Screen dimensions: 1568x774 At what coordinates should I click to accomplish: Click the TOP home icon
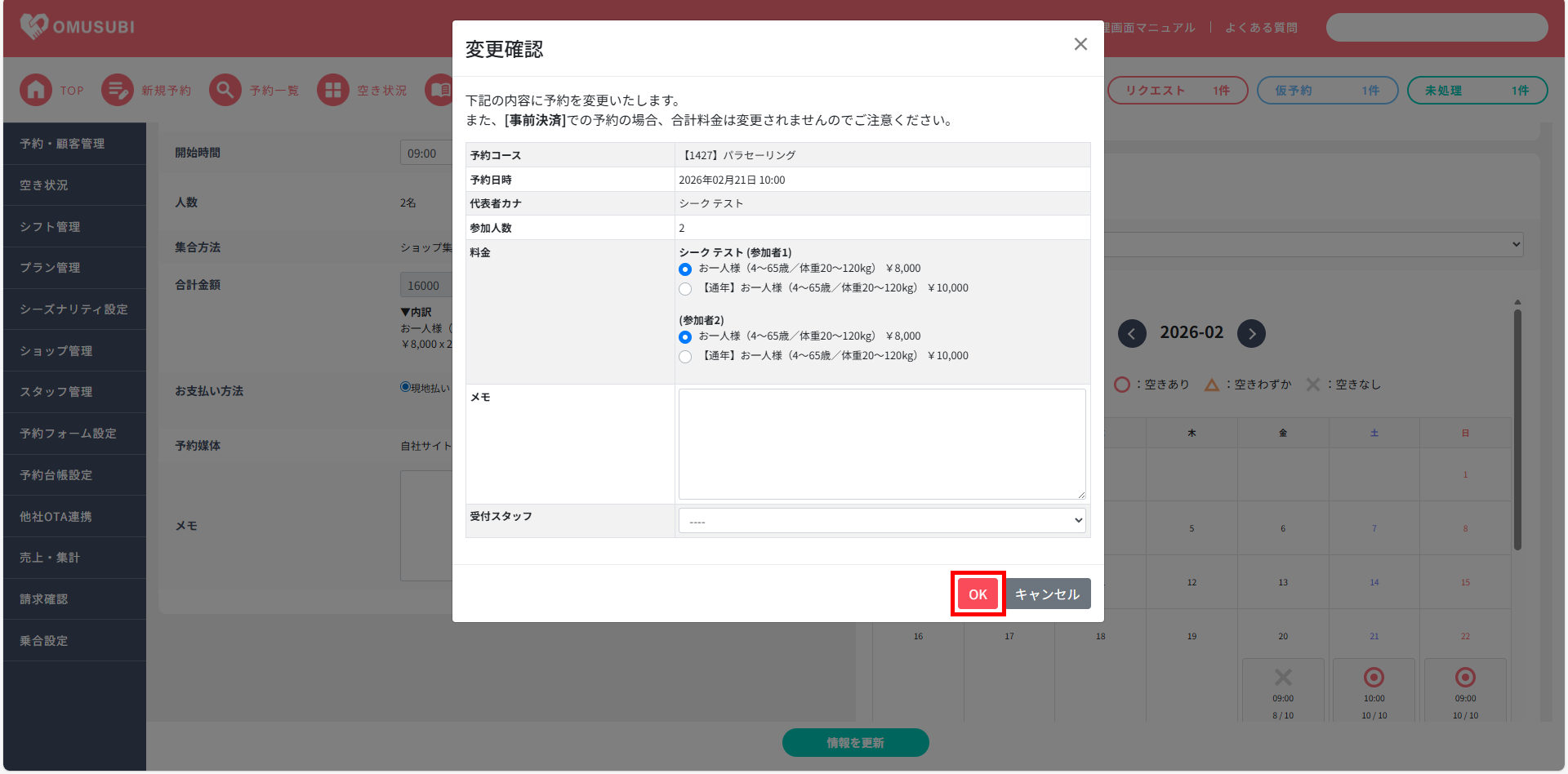coord(36,90)
